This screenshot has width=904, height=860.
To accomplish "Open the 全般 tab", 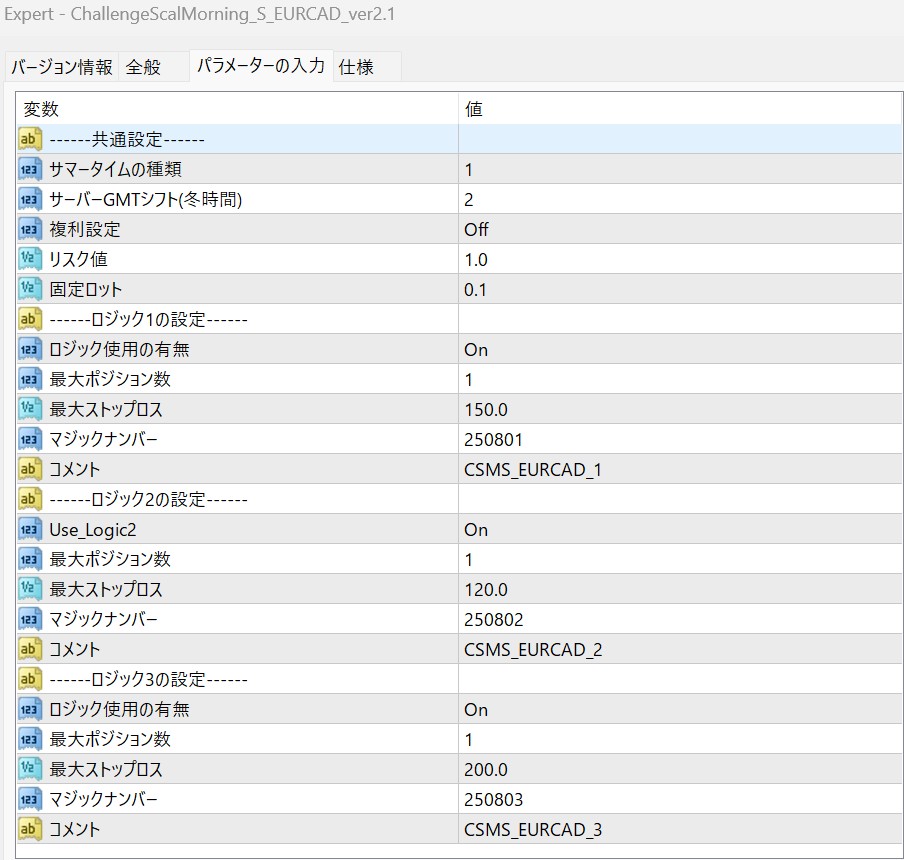I will point(142,67).
